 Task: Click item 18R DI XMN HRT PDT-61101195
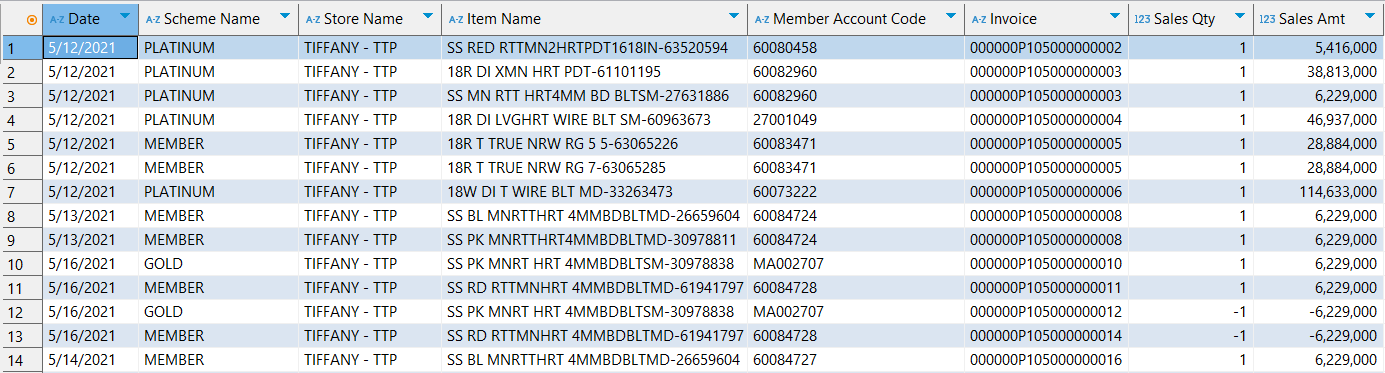pyautogui.click(x=594, y=72)
